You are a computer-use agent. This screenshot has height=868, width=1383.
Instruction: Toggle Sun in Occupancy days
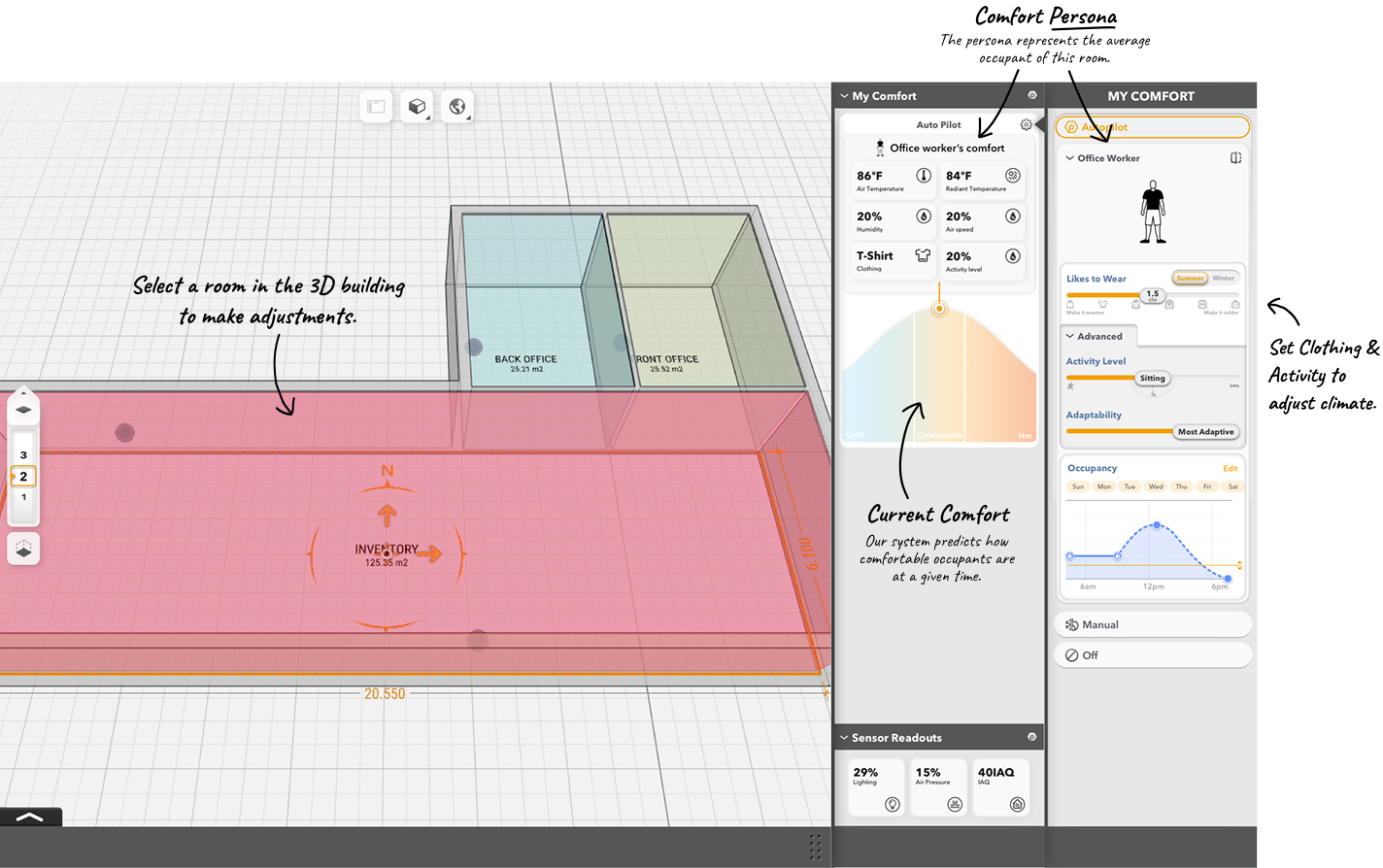[x=1078, y=486]
